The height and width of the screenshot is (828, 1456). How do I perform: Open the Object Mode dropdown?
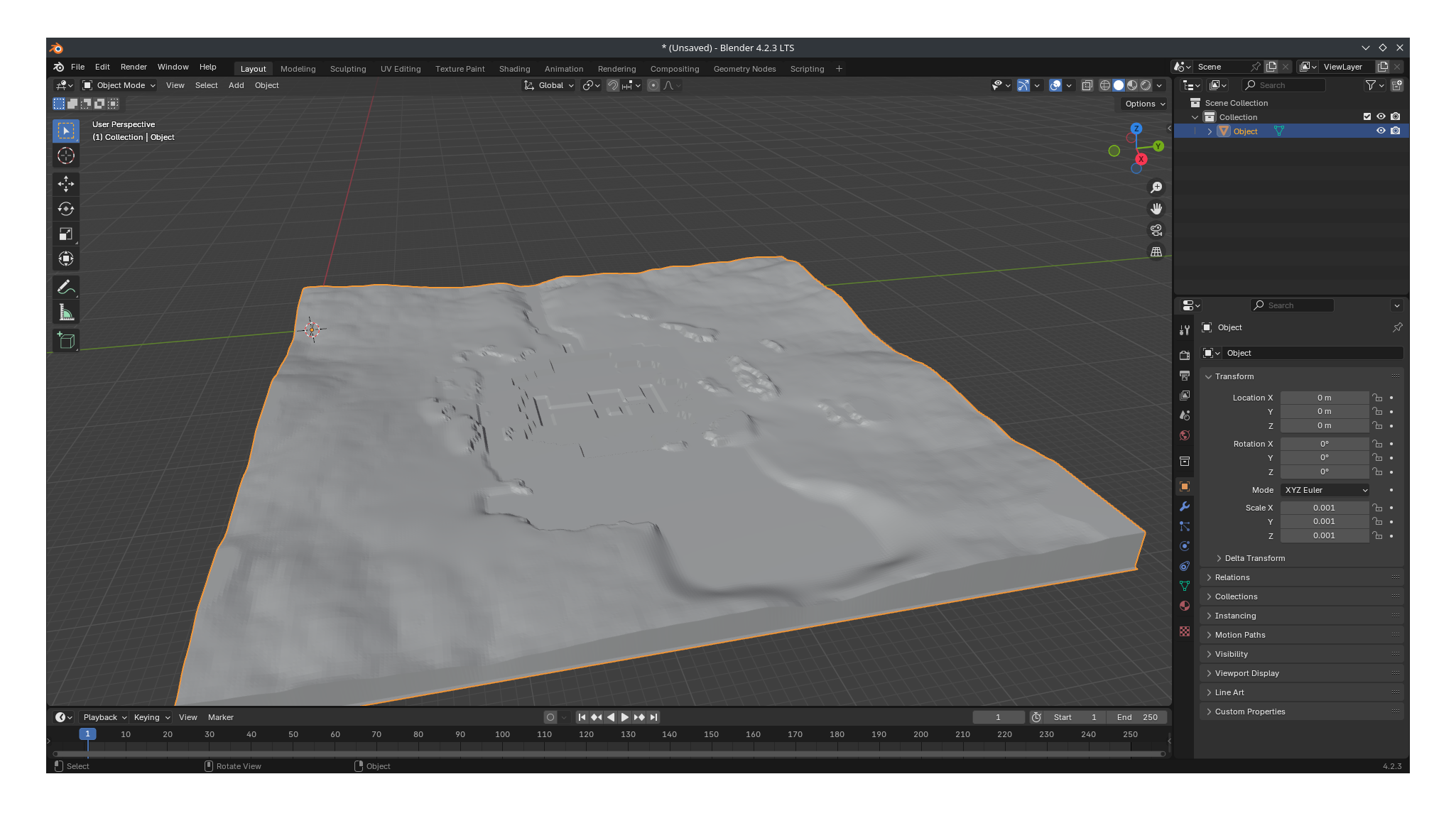[119, 85]
